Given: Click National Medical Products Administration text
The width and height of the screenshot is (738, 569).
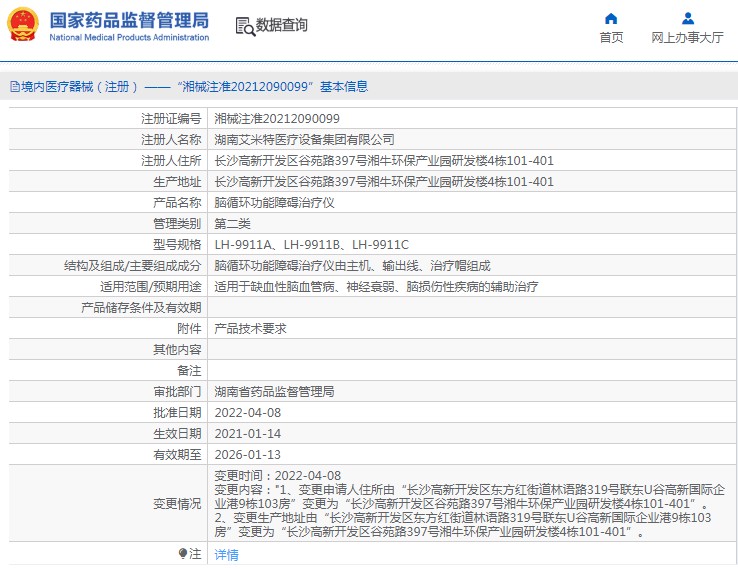Looking at the screenshot, I should tap(129, 37).
